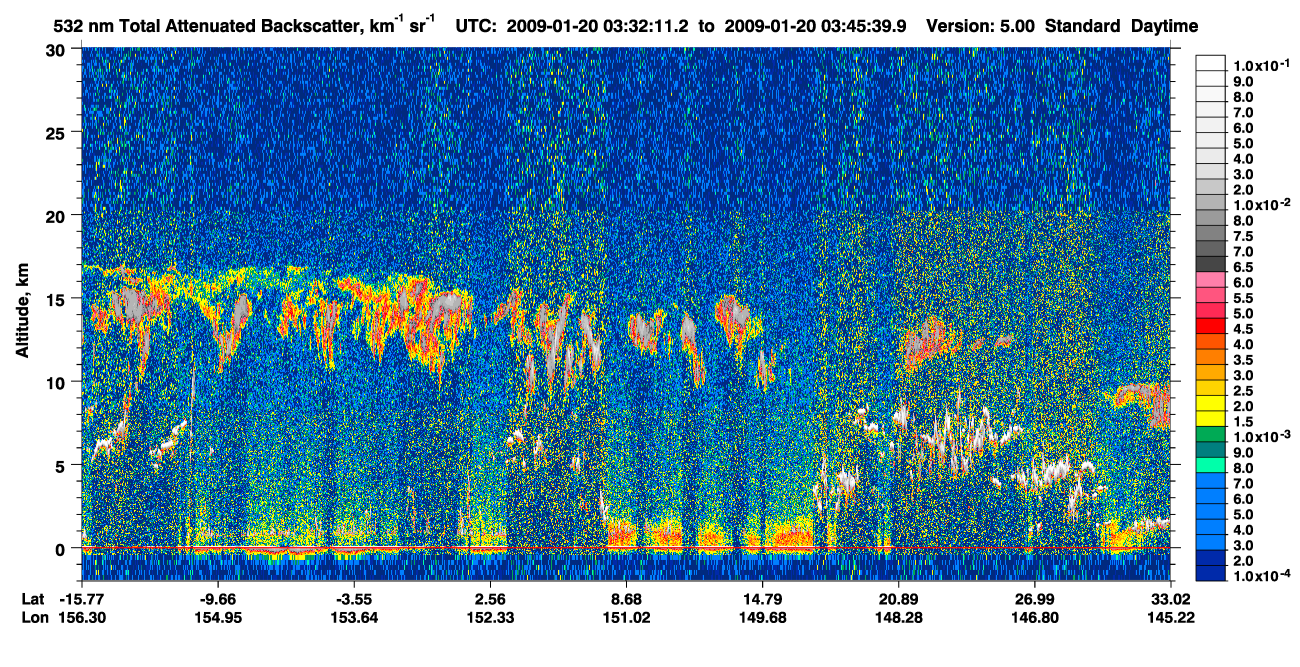The image size is (1300, 667).
Task: Click the longitude value '154.95'
Action: [217, 617]
